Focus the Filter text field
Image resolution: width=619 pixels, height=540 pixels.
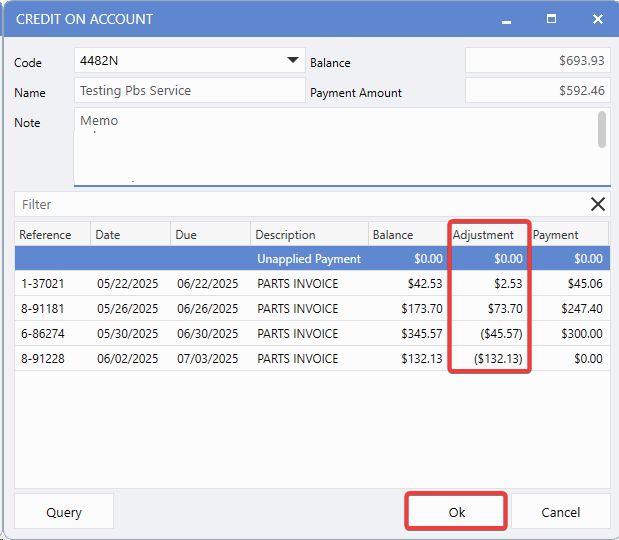coord(300,204)
